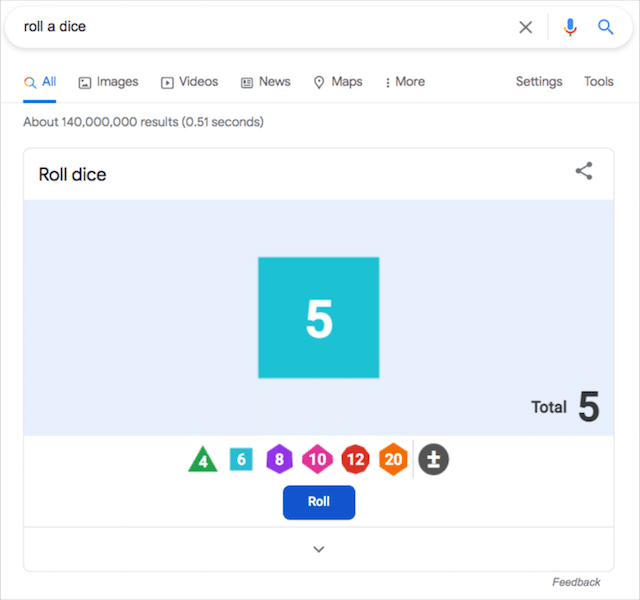Switch to the Videos tab
This screenshot has width=640, height=600.
(189, 82)
